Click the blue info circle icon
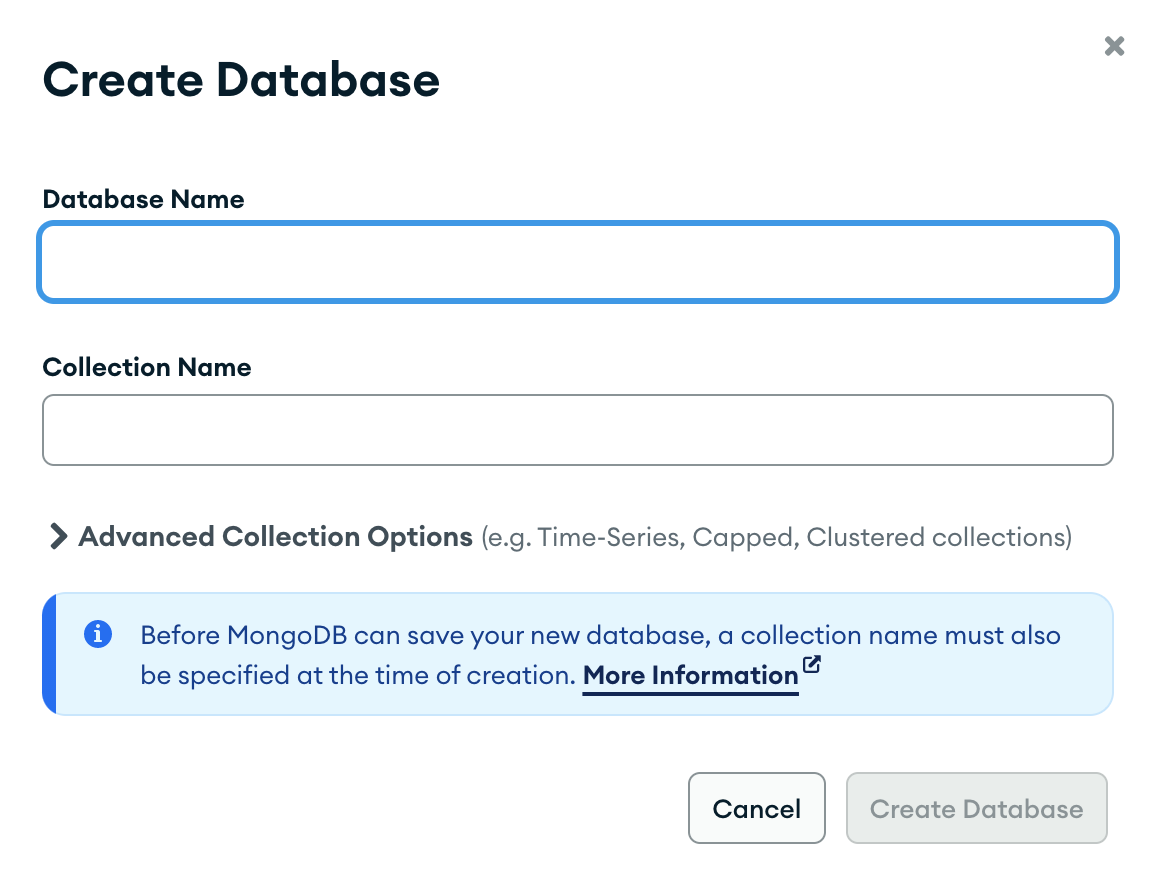Screen dimensions: 1158x888 (97, 634)
